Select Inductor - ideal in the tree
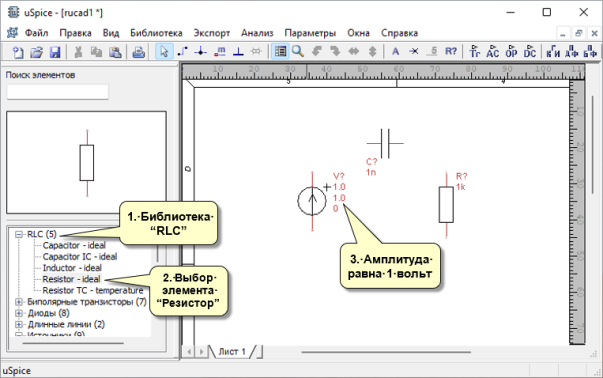Viewport: 603px width, 378px height. click(72, 268)
